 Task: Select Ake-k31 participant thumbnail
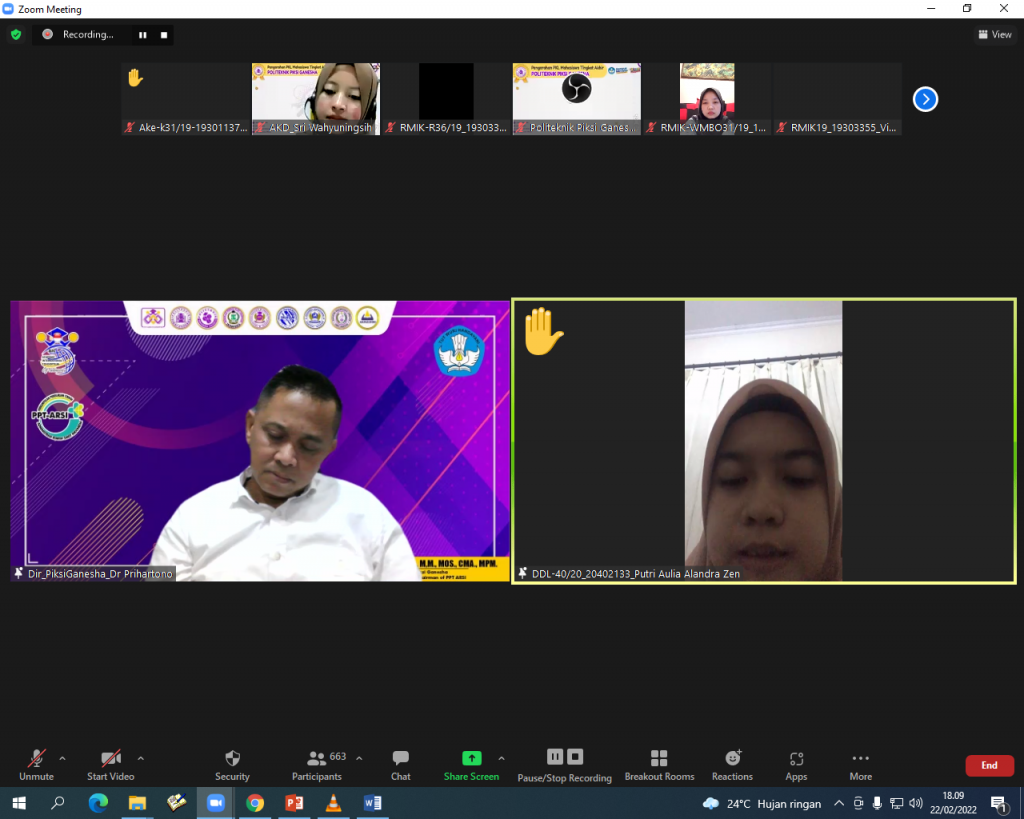click(x=185, y=99)
